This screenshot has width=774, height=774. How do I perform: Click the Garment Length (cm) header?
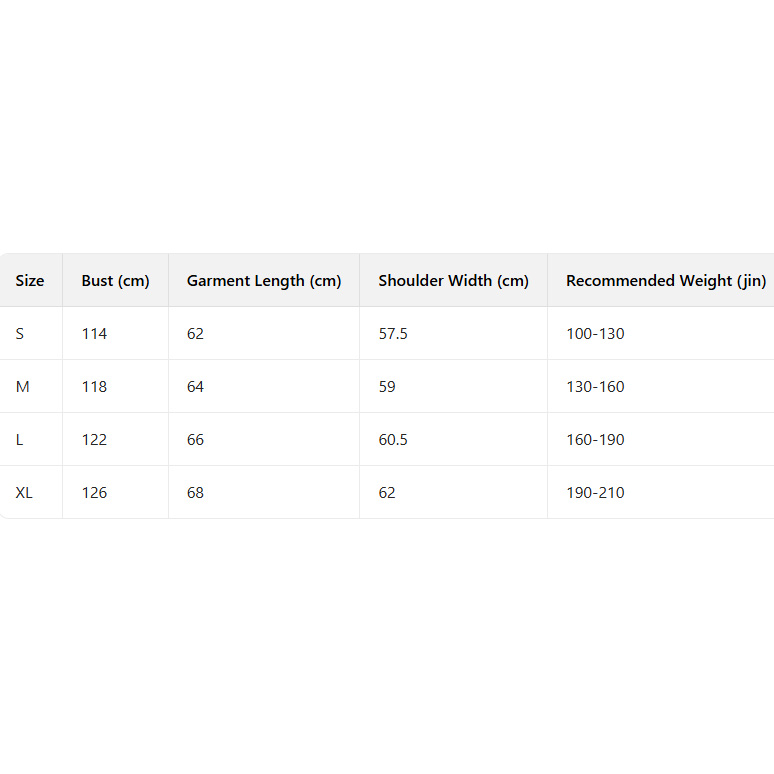tap(264, 281)
